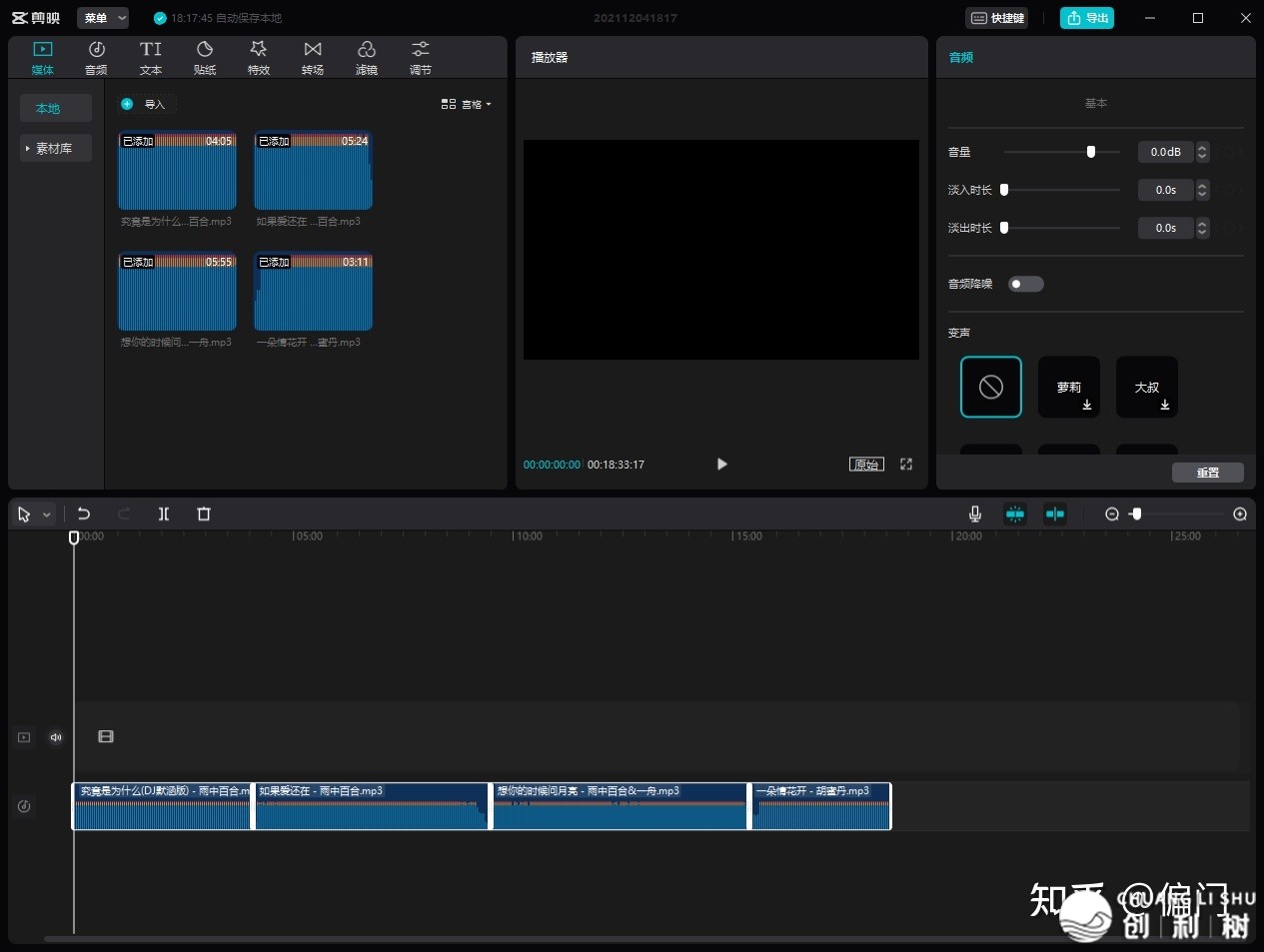Increase volume with the stepper up arrow
The height and width of the screenshot is (952, 1264).
click(1202, 147)
